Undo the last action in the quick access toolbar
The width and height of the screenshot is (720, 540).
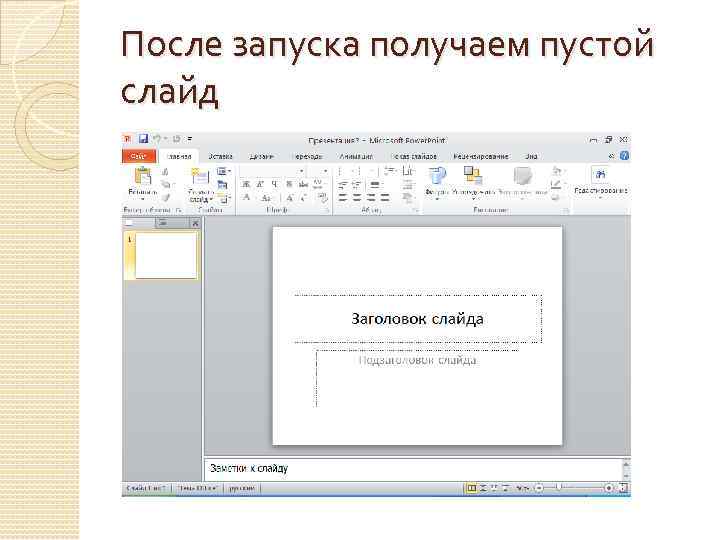157,139
